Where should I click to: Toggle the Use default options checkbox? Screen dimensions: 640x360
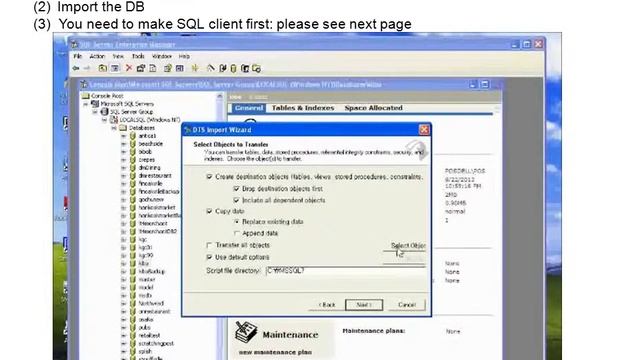click(209, 257)
